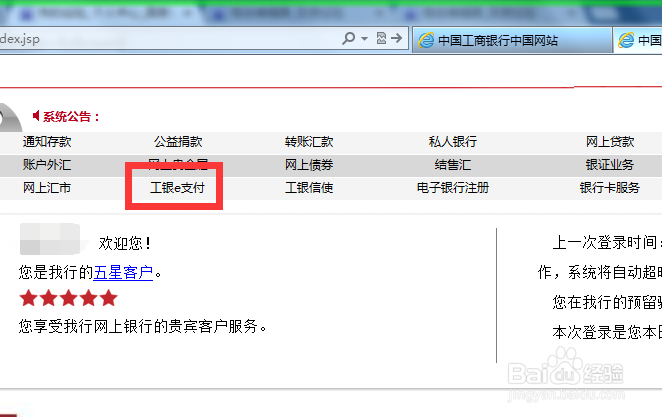662x417 pixels.
Task: Open the 网上贷款 menu item
Action: coord(610,142)
